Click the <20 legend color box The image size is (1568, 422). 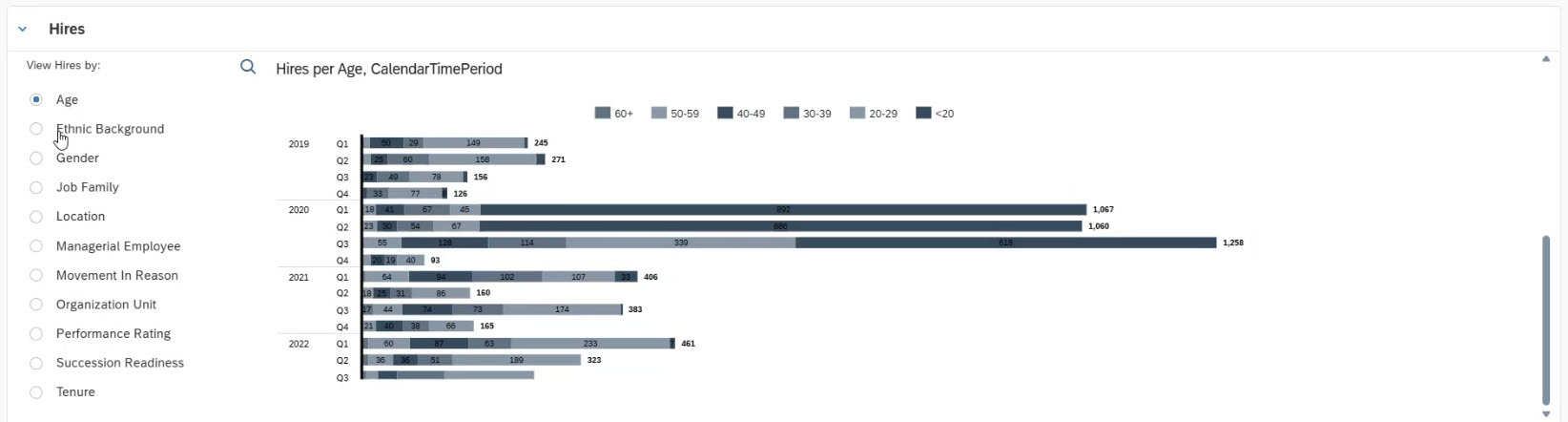point(923,113)
